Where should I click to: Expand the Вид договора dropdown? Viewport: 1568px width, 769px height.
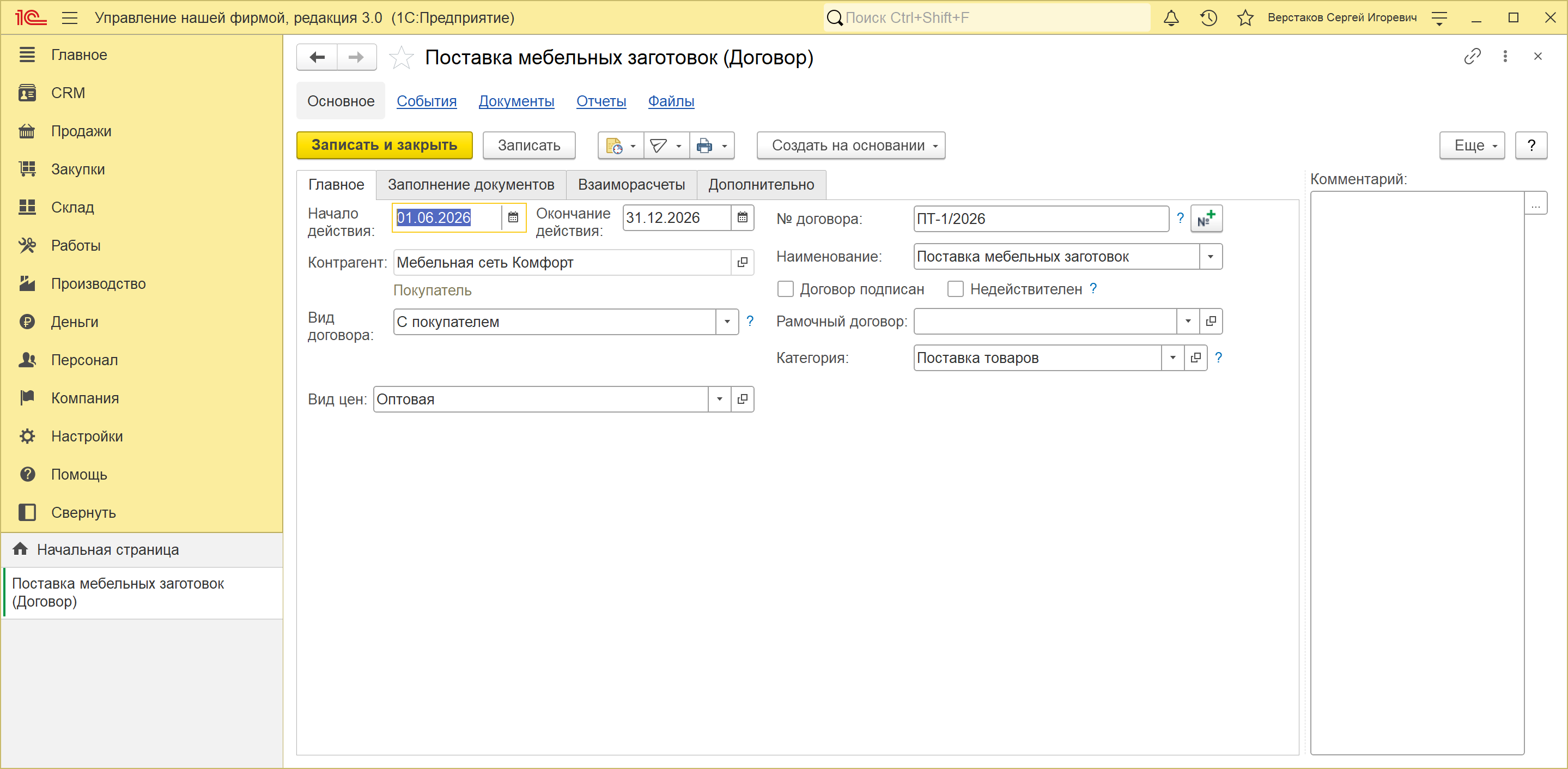(727, 322)
